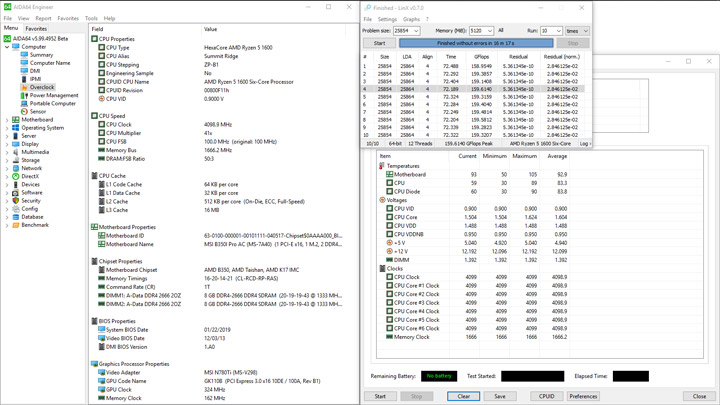
Task: Select the DirectX category icon
Action: 16,176
